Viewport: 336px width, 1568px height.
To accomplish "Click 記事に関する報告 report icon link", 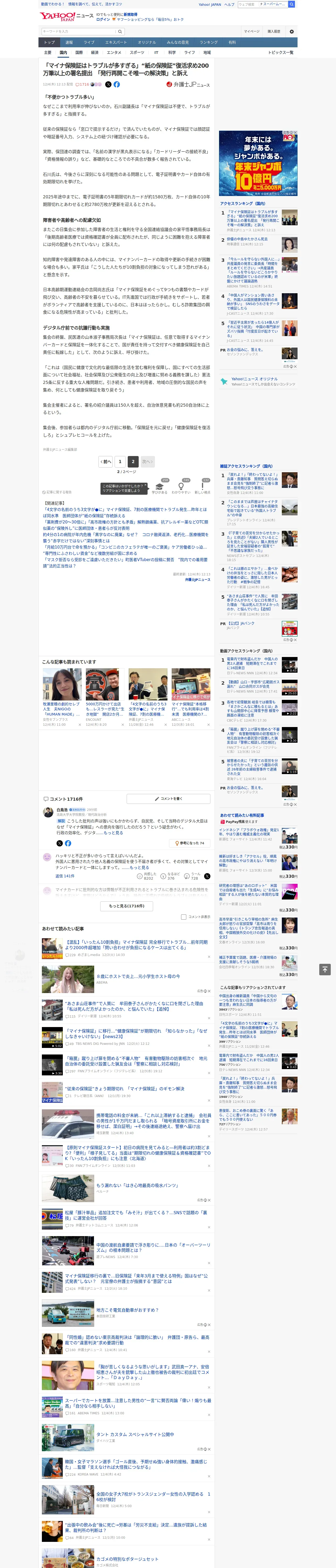I will click(x=57, y=492).
